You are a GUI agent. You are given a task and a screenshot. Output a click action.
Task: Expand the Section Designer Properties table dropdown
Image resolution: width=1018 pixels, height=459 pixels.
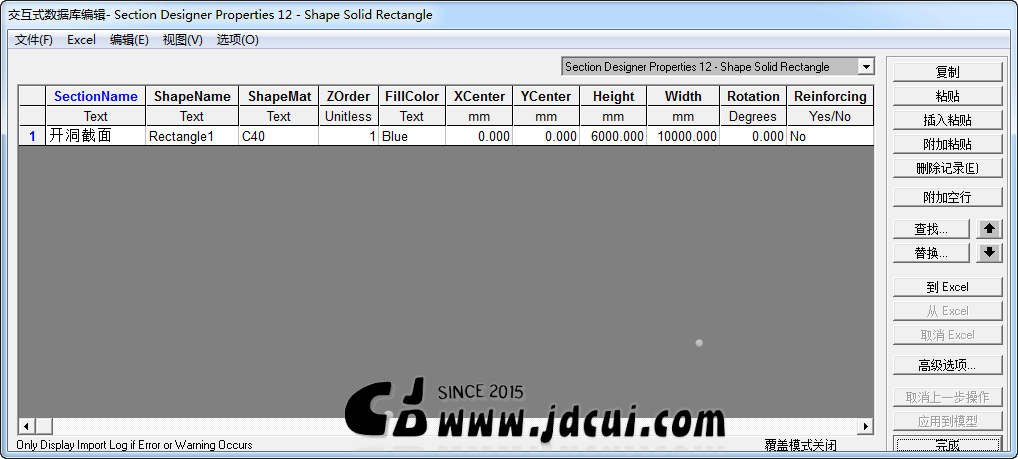pos(865,66)
